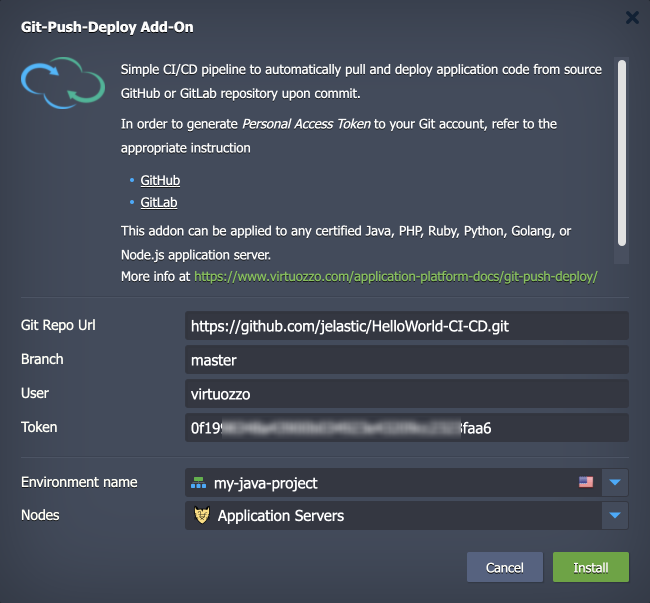This screenshot has width=650, height=603.
Task: Click the Token label
Action: 39,427
